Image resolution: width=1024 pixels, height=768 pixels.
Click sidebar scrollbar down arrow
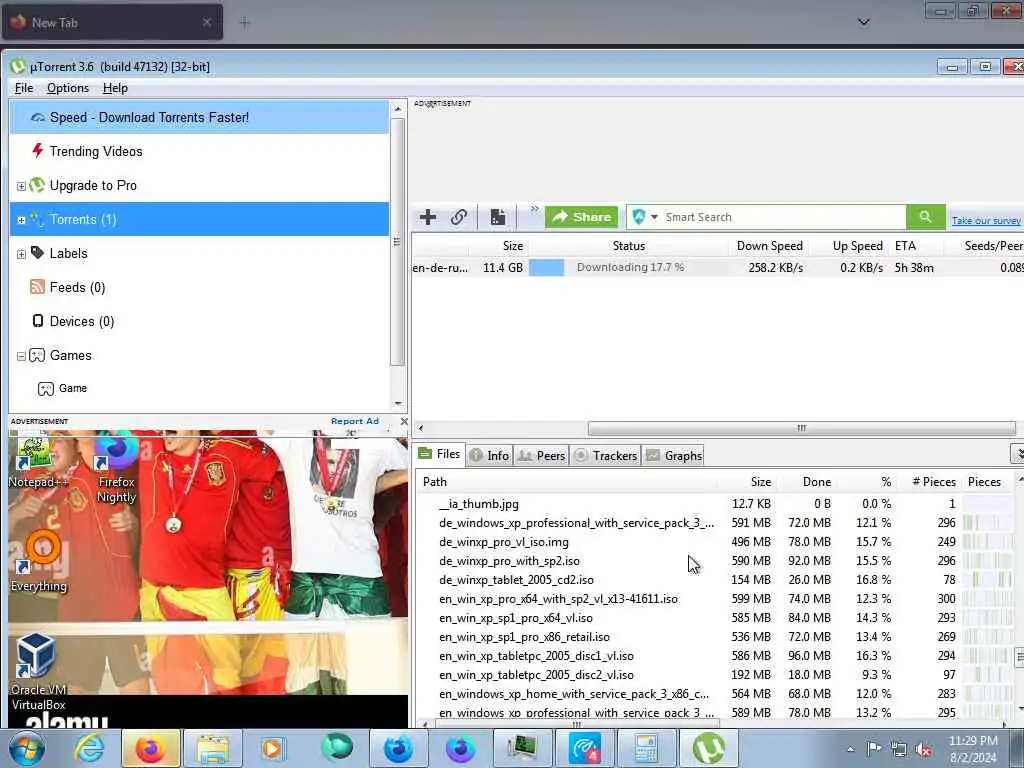(398, 404)
